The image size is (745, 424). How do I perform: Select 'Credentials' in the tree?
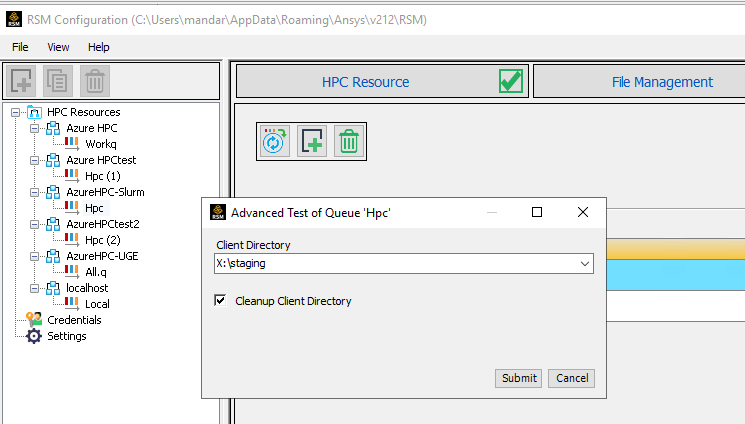(74, 320)
